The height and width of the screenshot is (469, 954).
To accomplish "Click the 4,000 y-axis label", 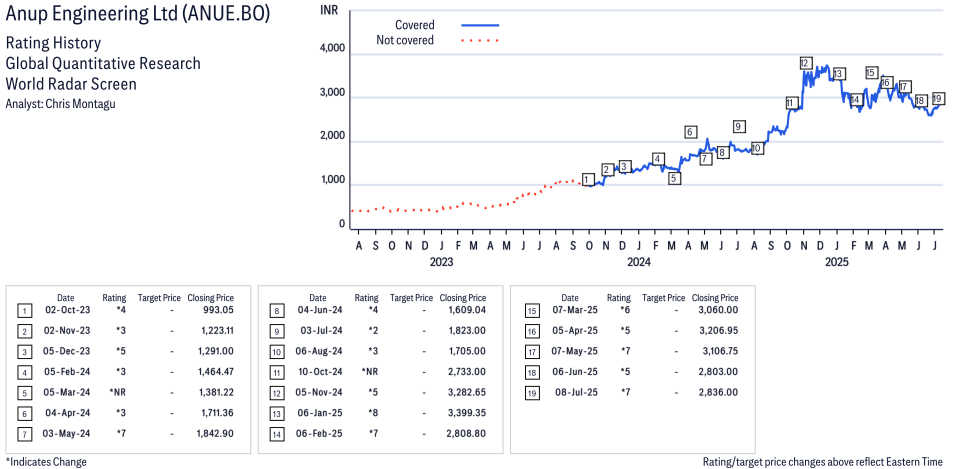I will click(333, 49).
